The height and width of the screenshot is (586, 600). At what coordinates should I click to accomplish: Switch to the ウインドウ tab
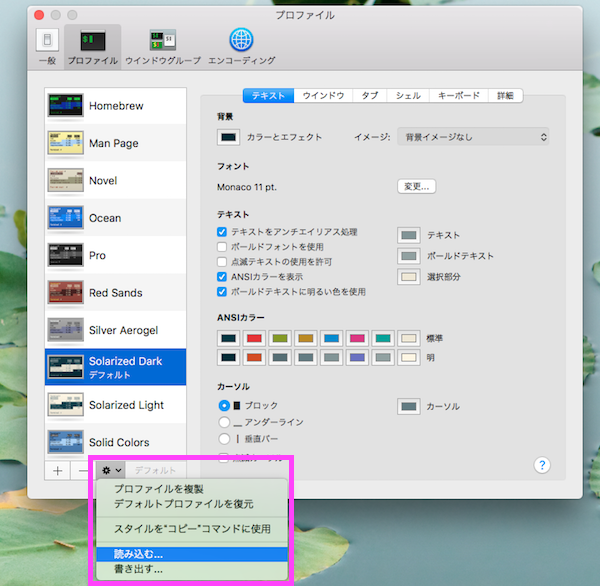pos(323,95)
